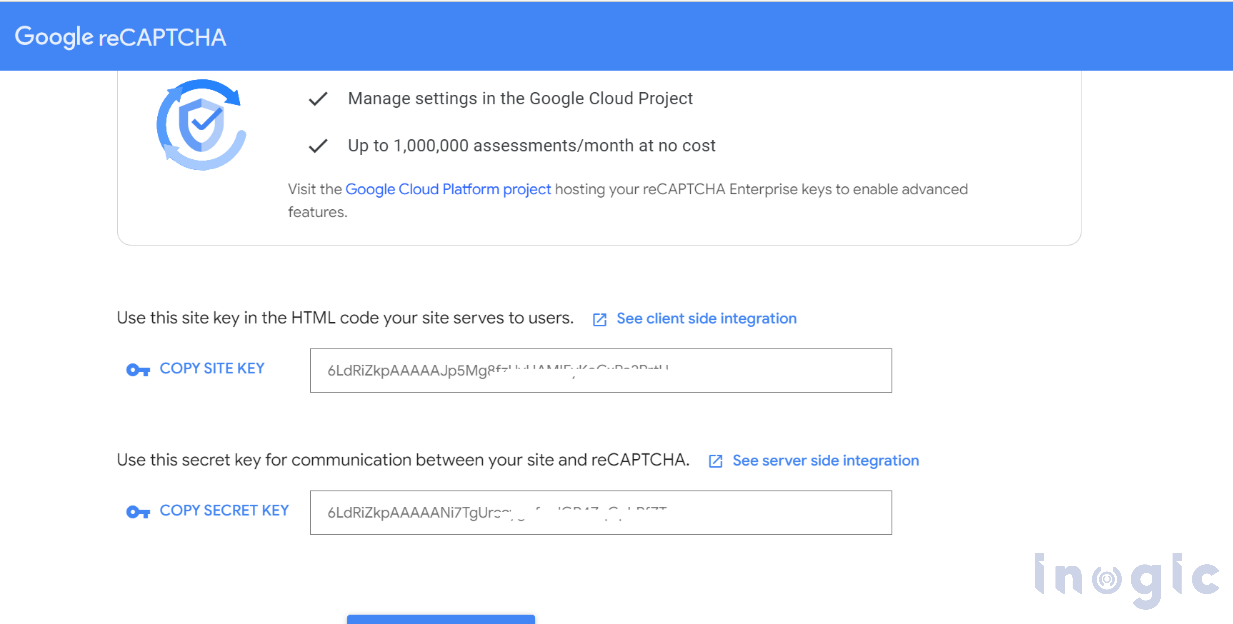The height and width of the screenshot is (624, 1233).
Task: Click the Use this secret key instruction text
Action: point(403,461)
